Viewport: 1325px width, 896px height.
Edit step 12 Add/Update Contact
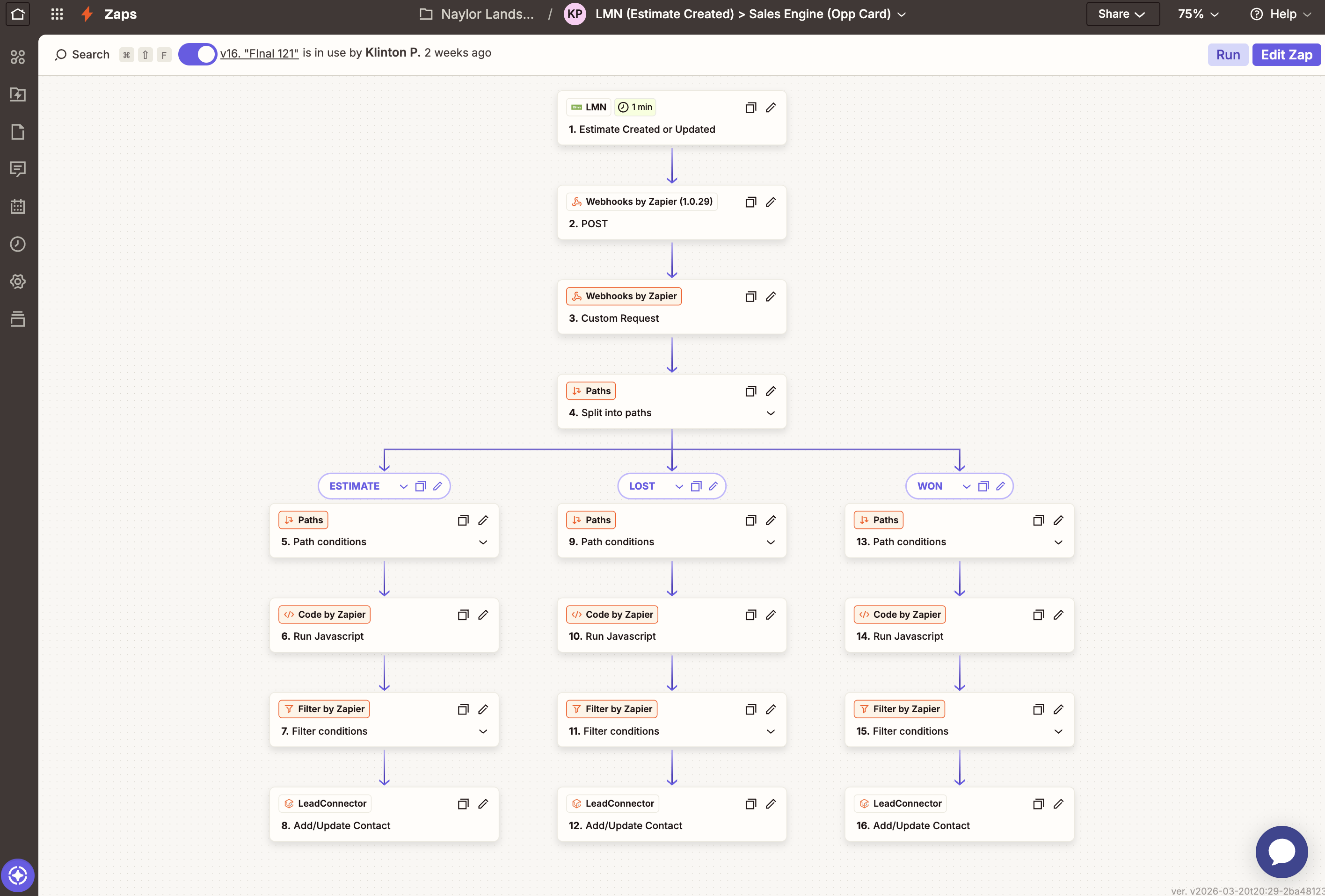coord(771,804)
